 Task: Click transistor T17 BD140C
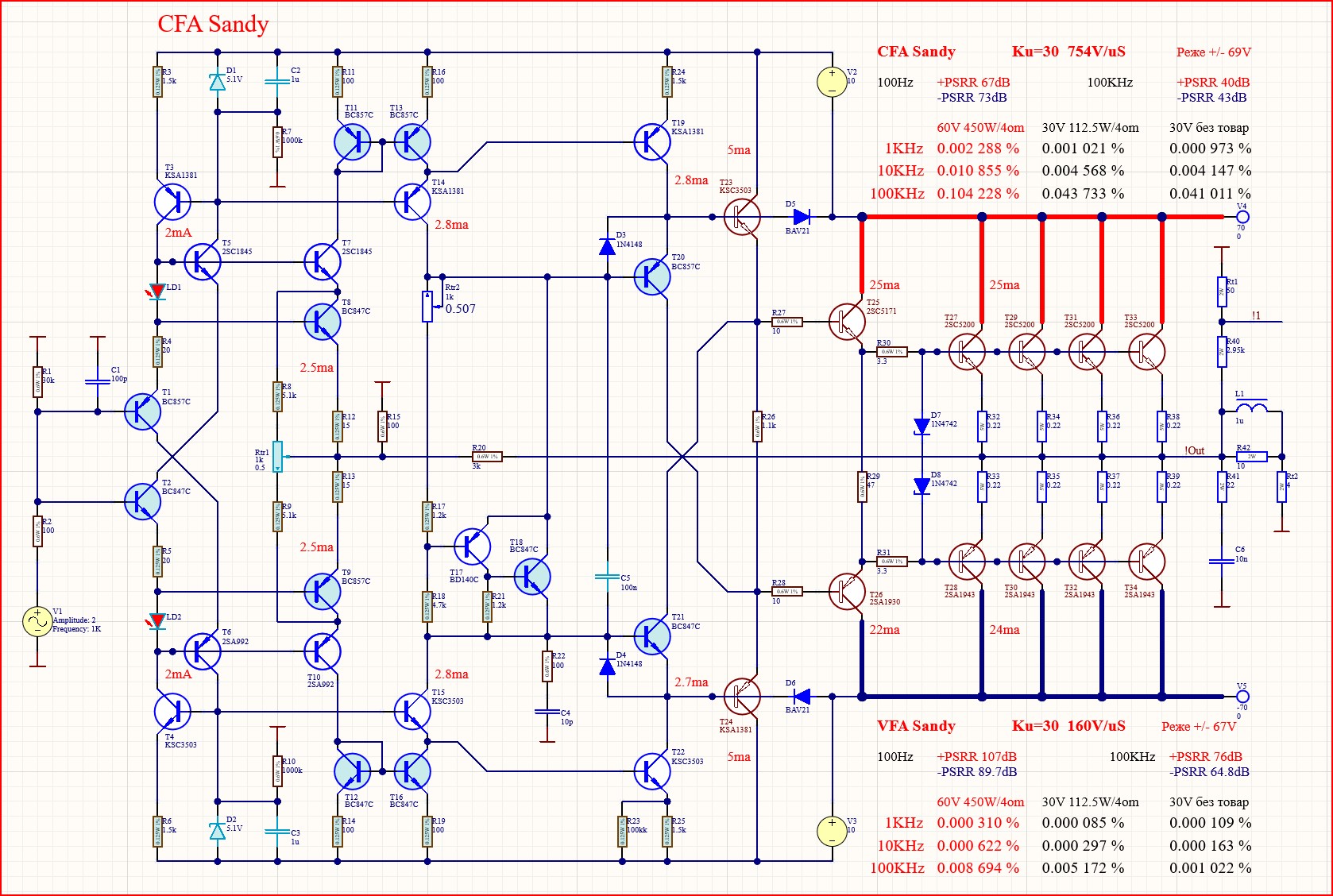[x=473, y=546]
